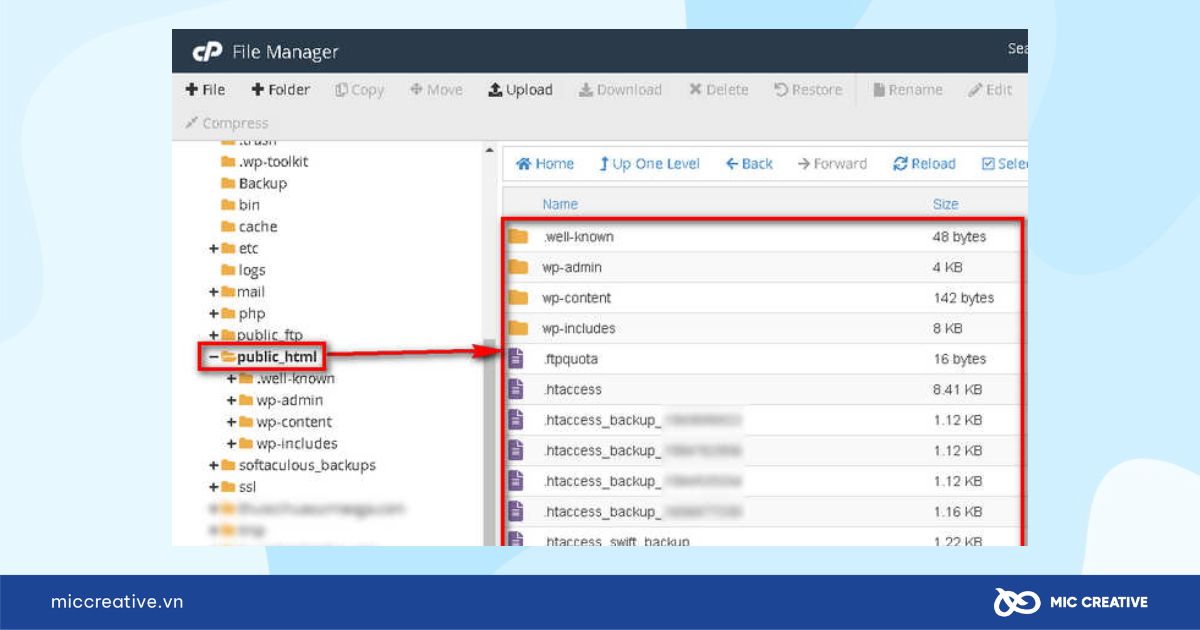Screen dimensions: 1200x630
Task: Sort files by Size column header
Action: coord(945,204)
